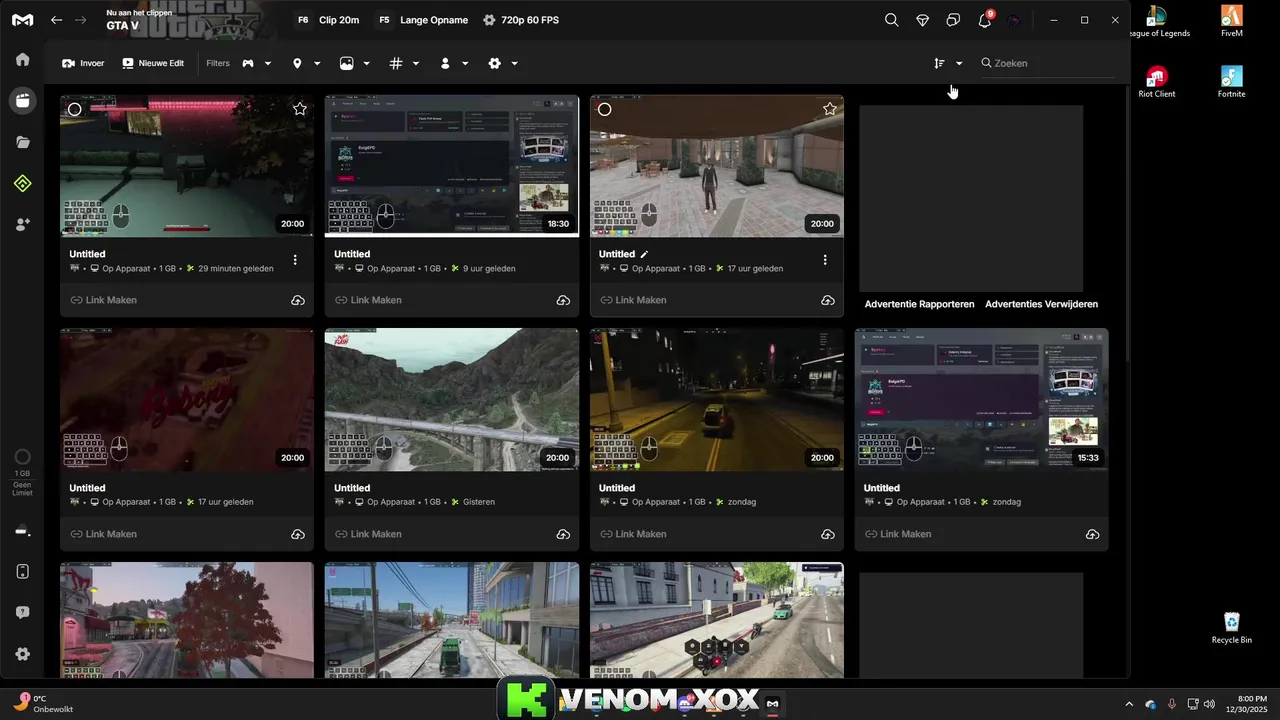The image size is (1280, 720).
Task: Click Link Maken on 15:33 zondag clip
Action: [898, 534]
